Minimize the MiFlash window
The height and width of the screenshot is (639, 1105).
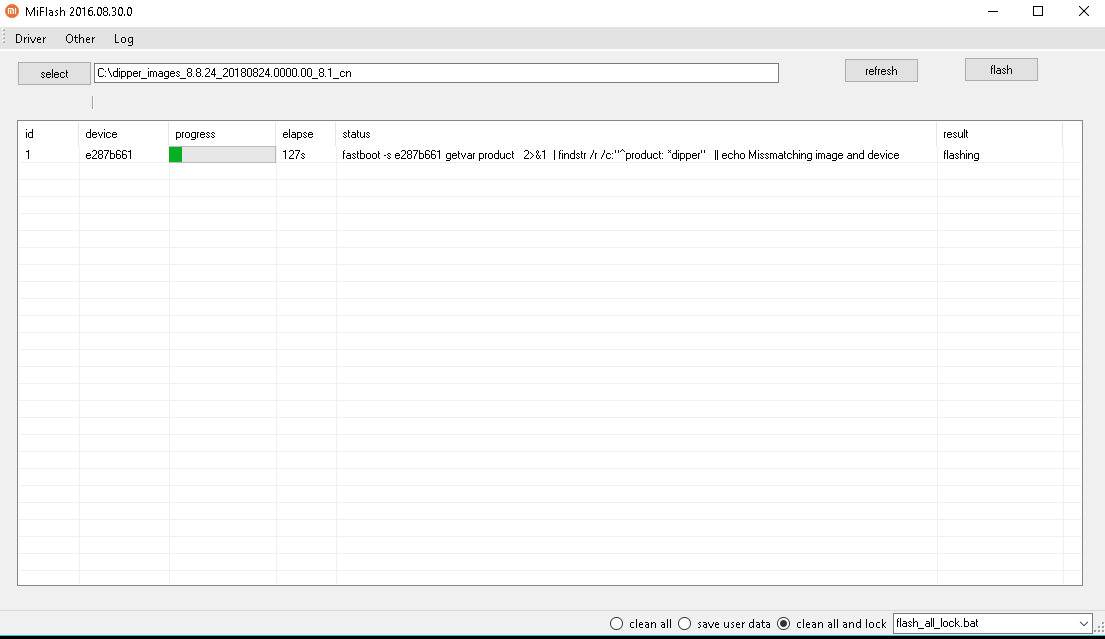click(x=992, y=12)
